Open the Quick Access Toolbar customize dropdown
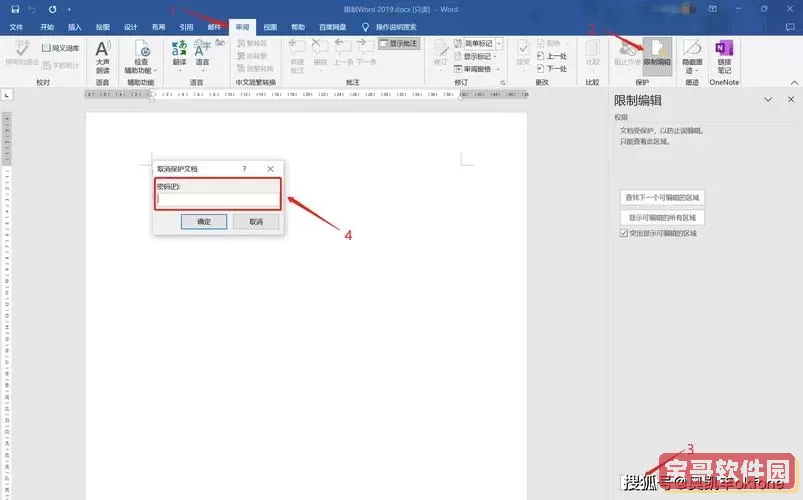Viewport: 803px width, 500px height. (69, 9)
